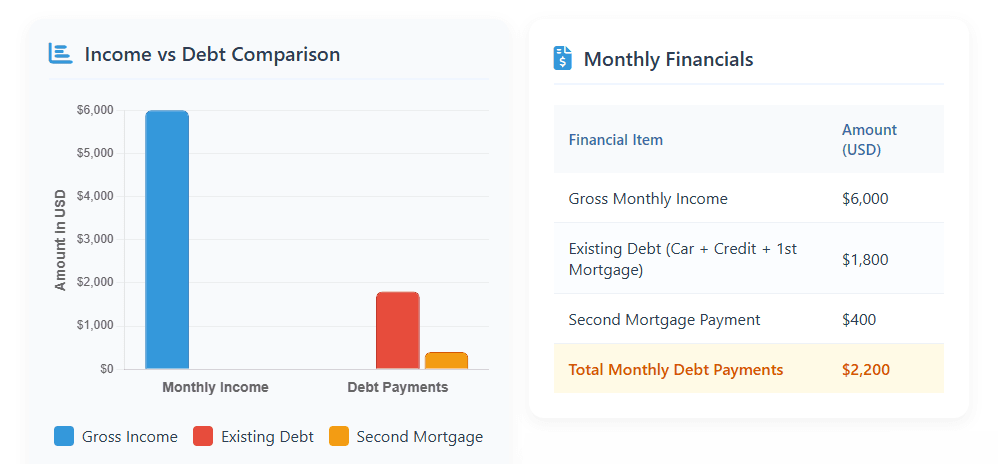Click the bar chart icon beside Income vs Debt Comparison

(60, 54)
